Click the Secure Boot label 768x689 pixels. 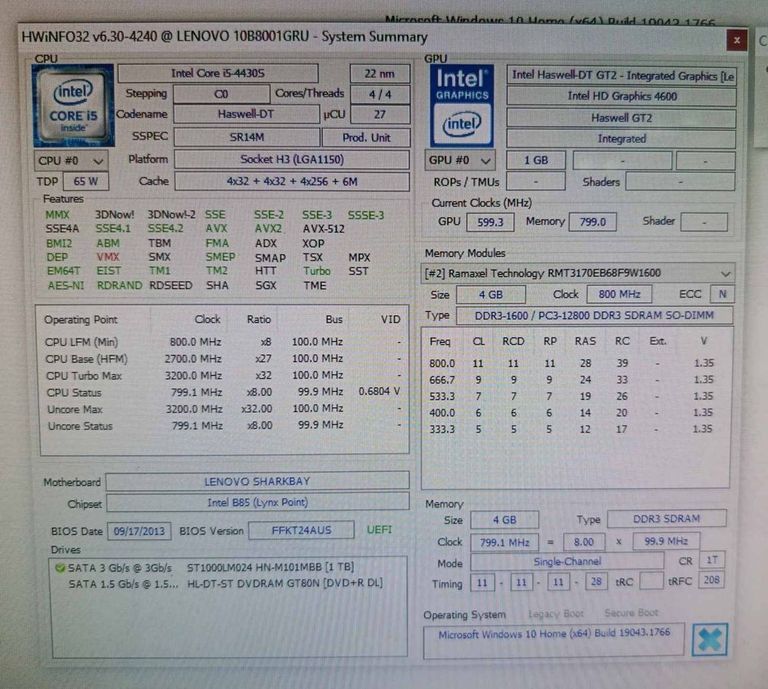631,613
